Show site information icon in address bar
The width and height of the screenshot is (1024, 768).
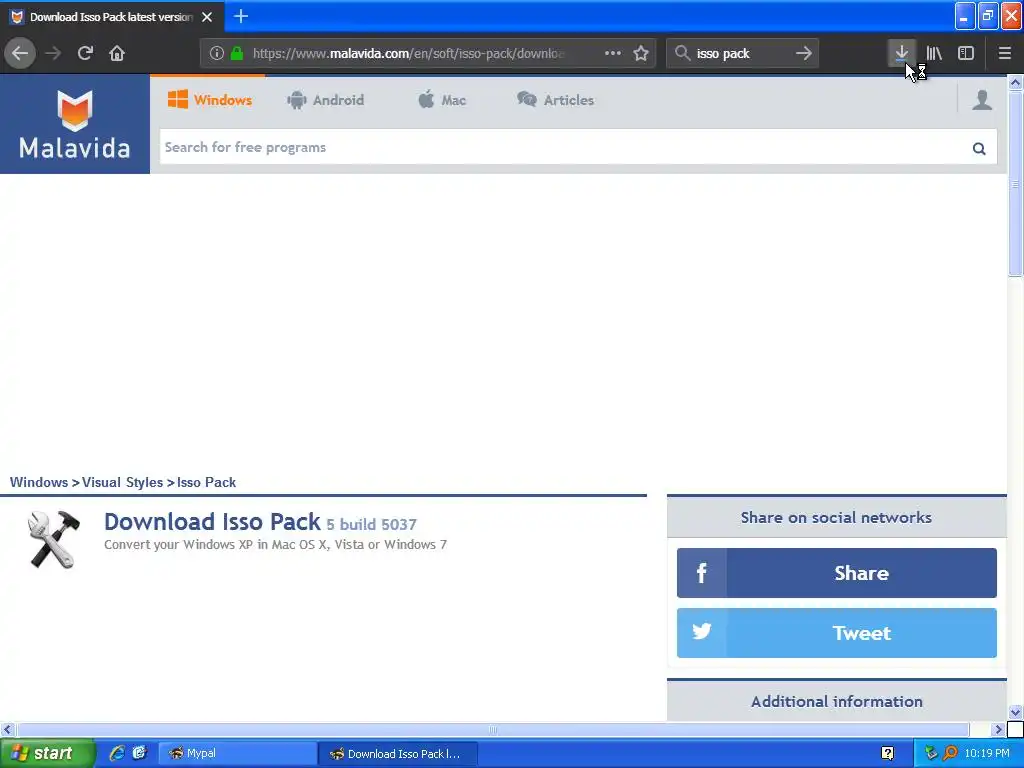pyautogui.click(x=216, y=53)
